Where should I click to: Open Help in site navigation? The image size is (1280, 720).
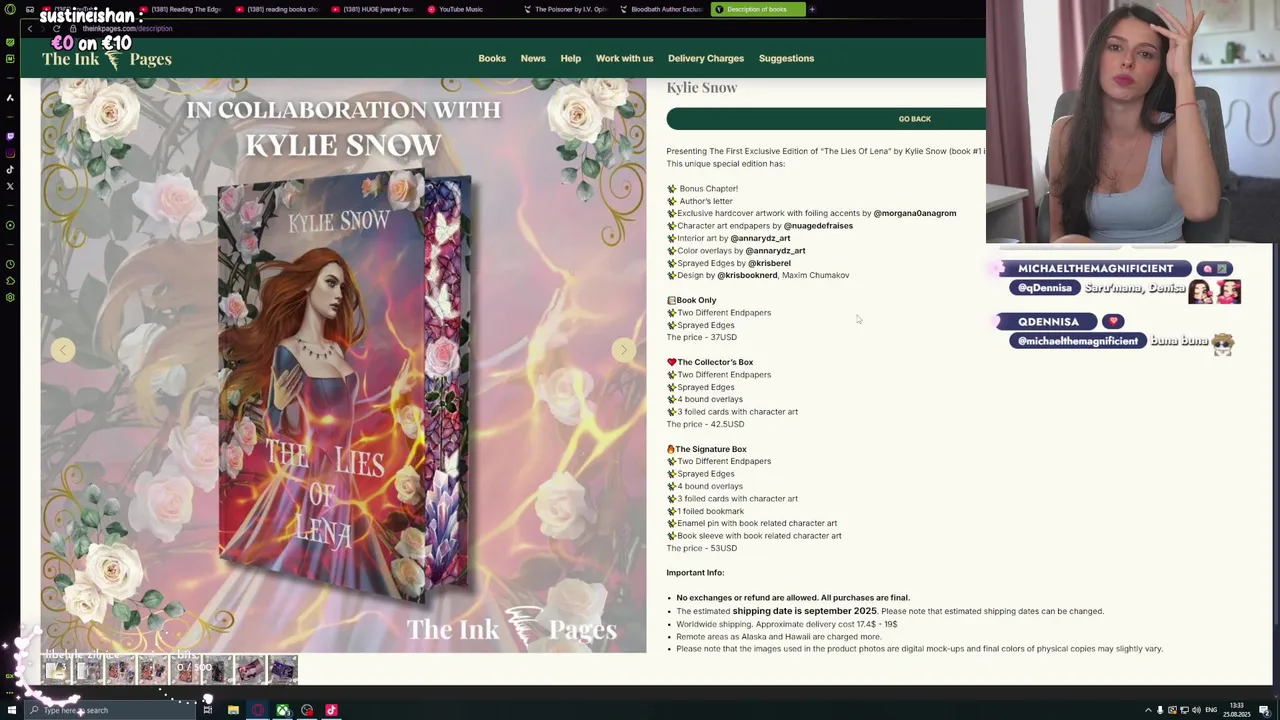coord(571,59)
